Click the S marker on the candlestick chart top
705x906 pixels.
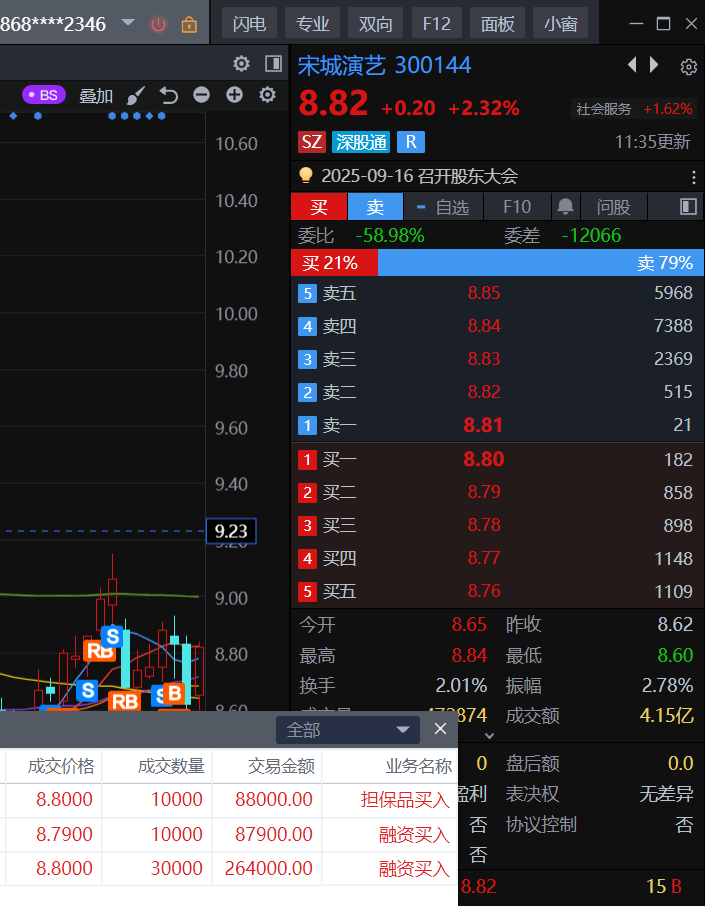coord(112,637)
